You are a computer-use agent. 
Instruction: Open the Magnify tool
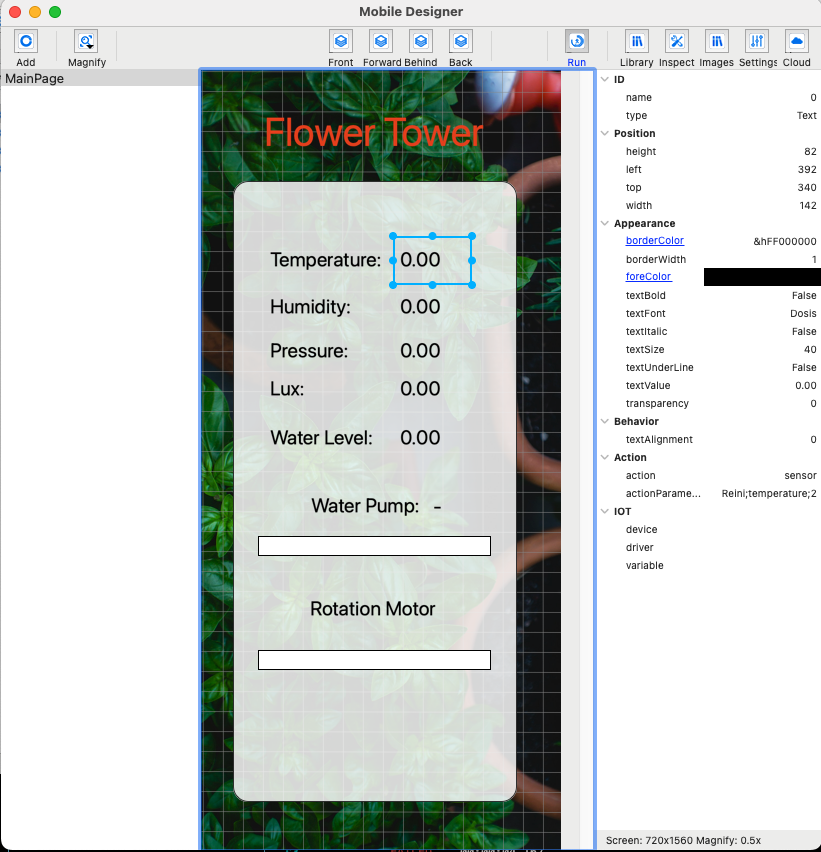[x=86, y=42]
